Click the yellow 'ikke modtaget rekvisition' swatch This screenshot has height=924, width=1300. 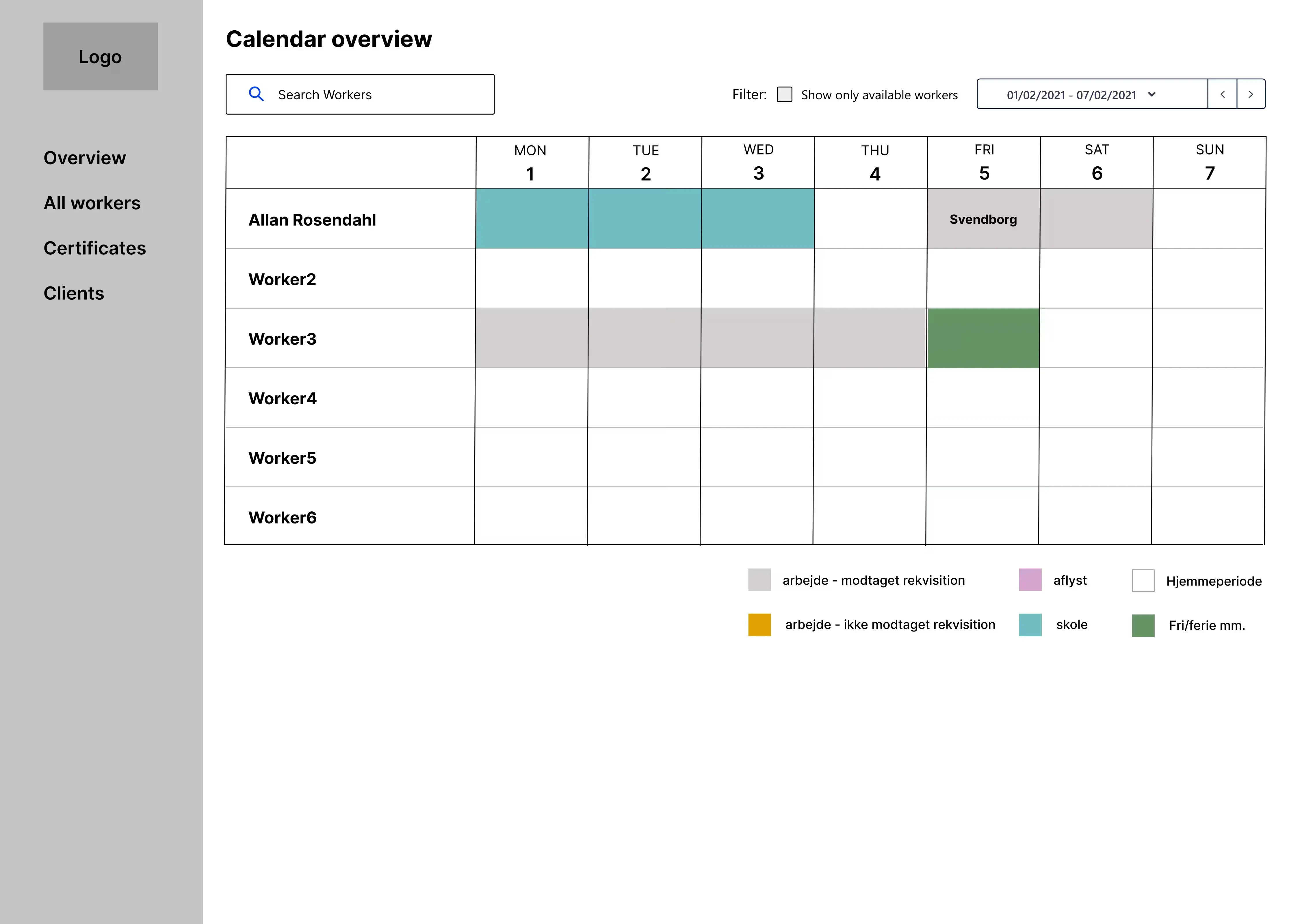(759, 625)
